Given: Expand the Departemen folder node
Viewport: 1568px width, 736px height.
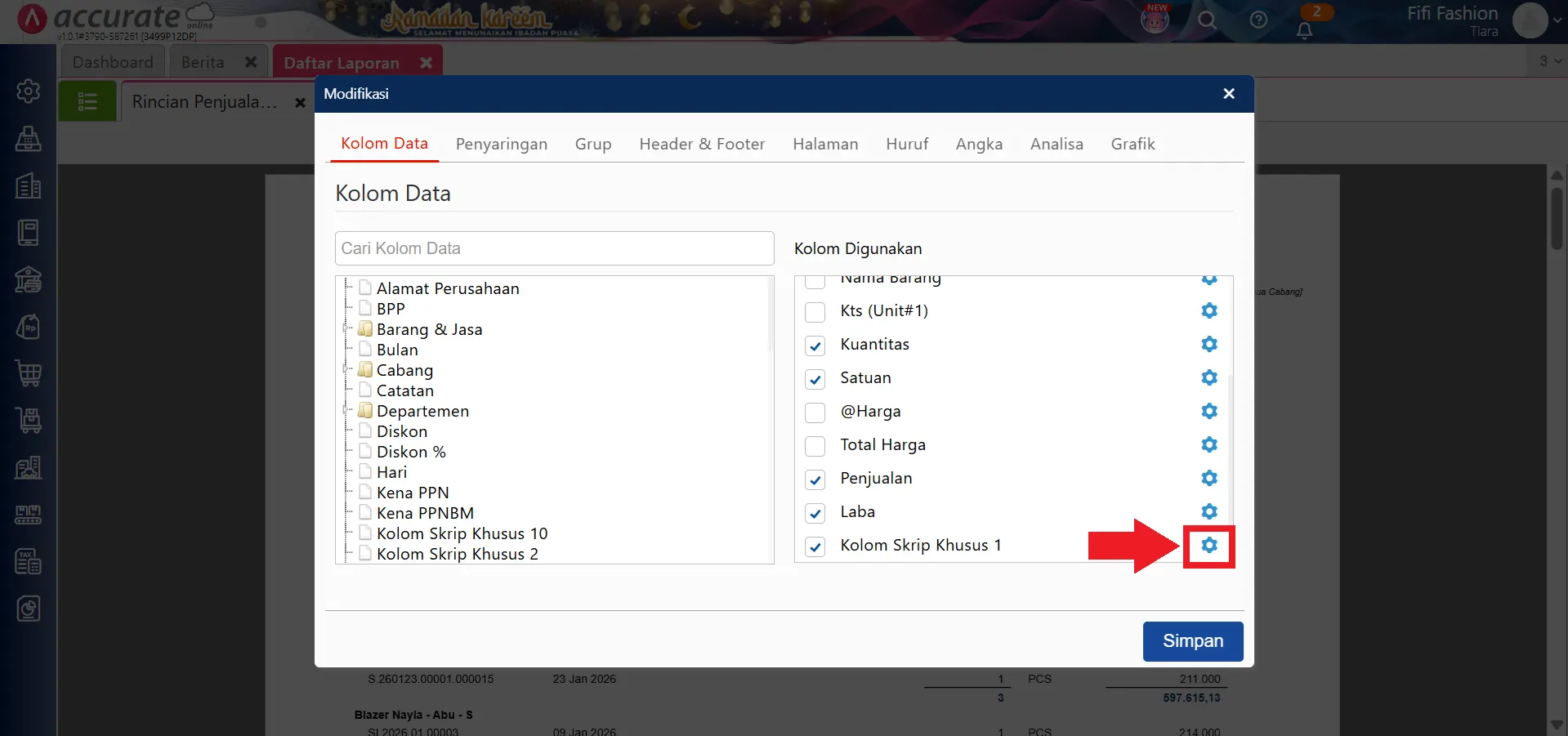Looking at the screenshot, I should point(347,411).
